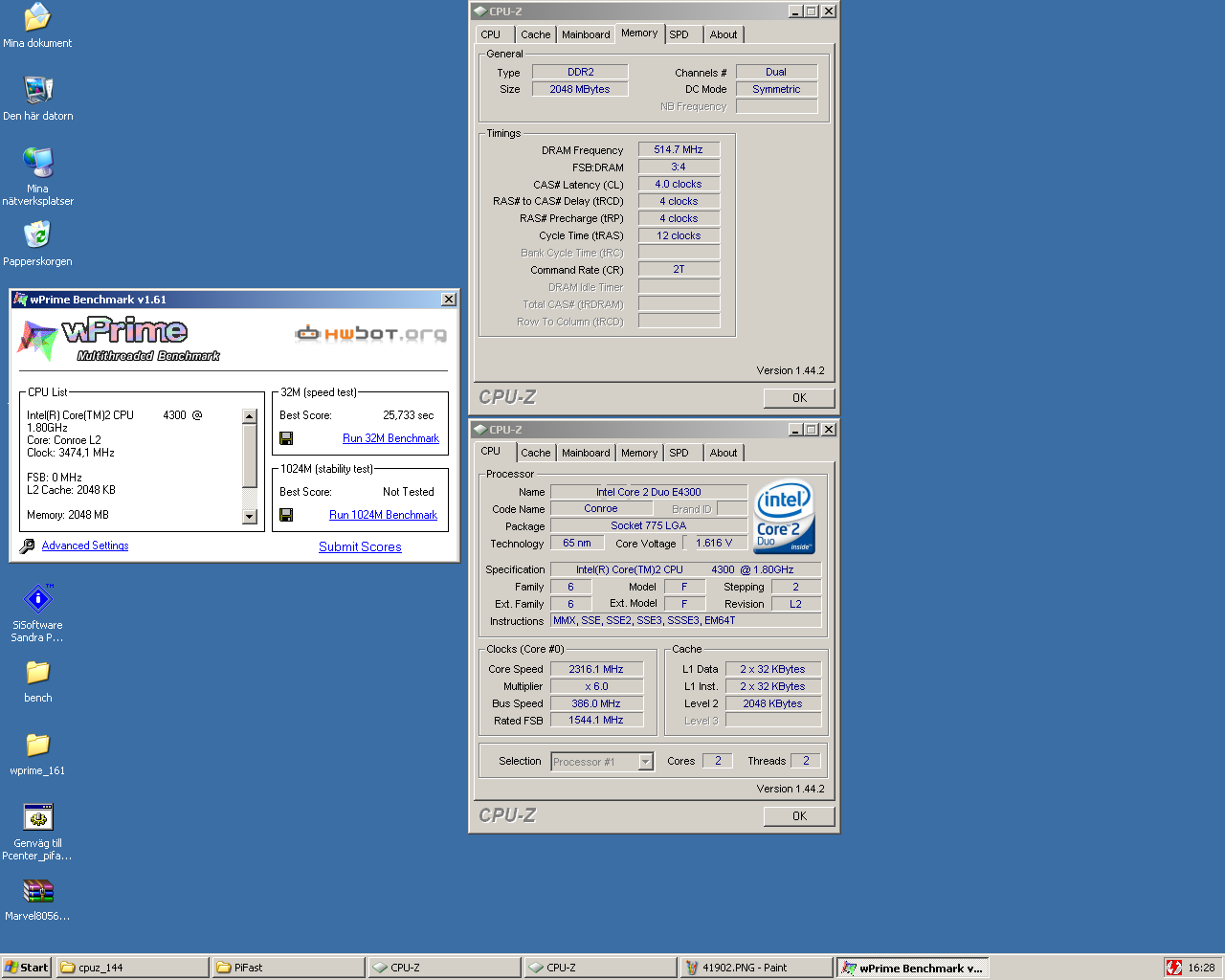Click Level 2 cache value 2048 KBytes
This screenshot has width=1225, height=980.
coord(773,703)
